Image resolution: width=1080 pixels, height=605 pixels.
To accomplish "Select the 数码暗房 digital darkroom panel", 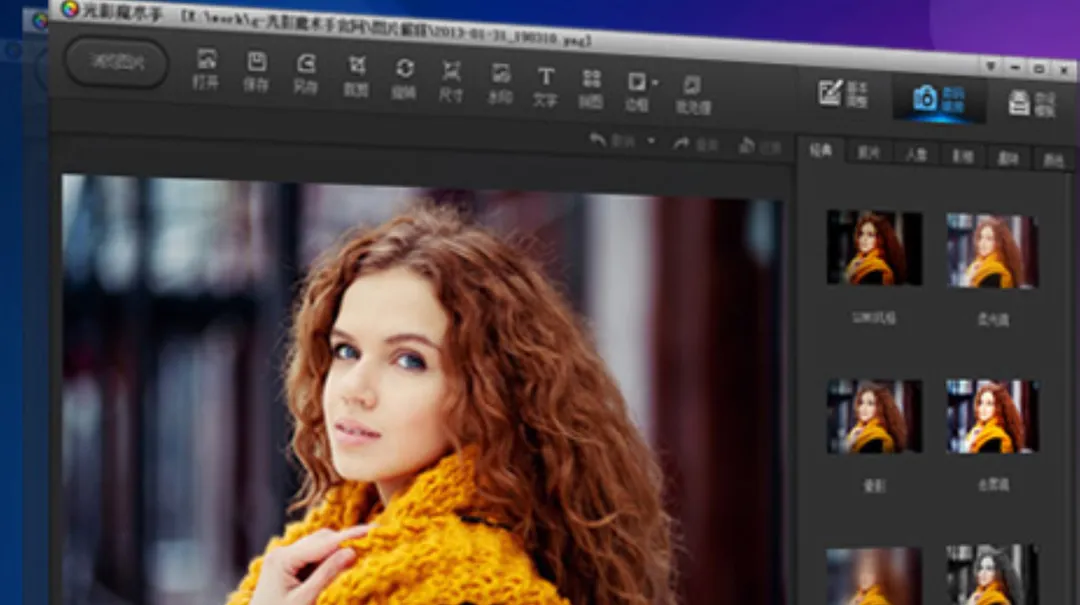I will click(x=939, y=99).
